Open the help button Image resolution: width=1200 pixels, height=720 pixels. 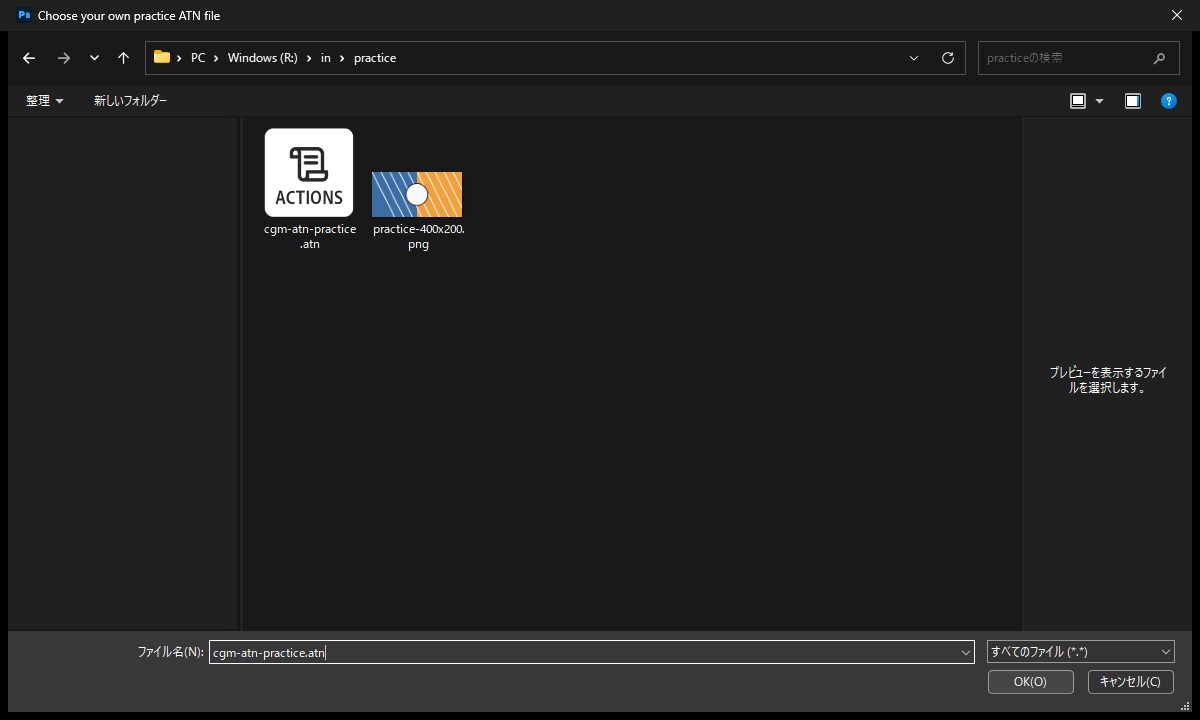1168,101
